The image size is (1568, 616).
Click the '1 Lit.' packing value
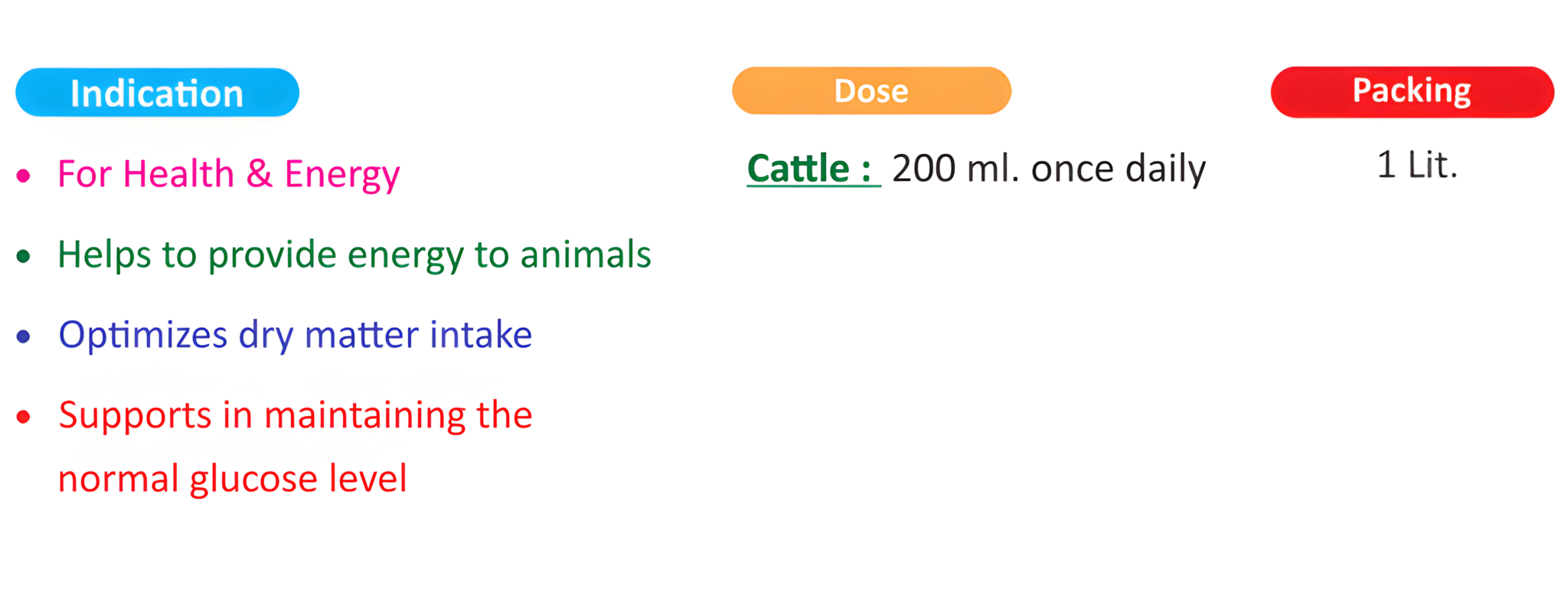(x=1416, y=165)
